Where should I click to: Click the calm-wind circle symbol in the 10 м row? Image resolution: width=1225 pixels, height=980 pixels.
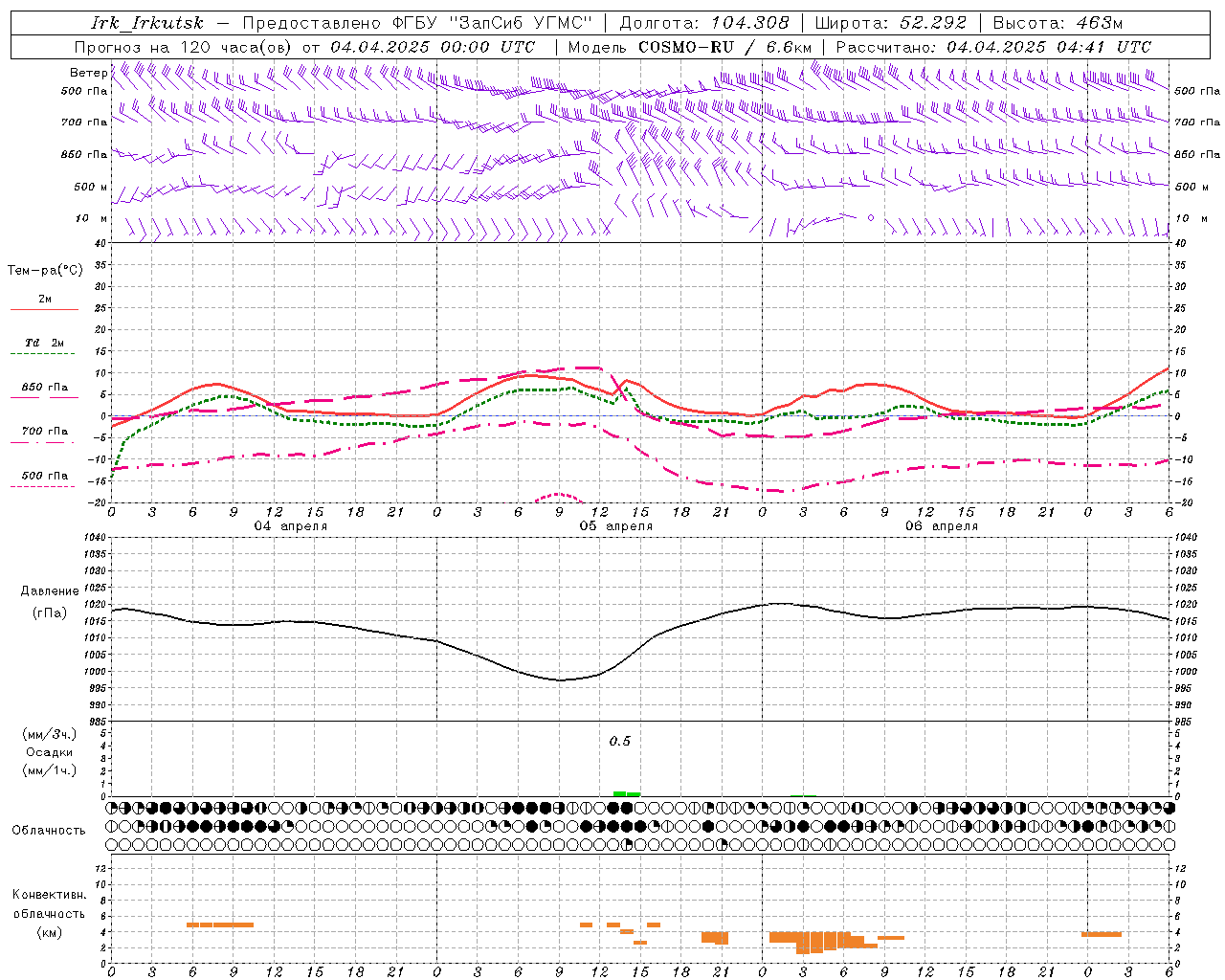[x=871, y=217]
